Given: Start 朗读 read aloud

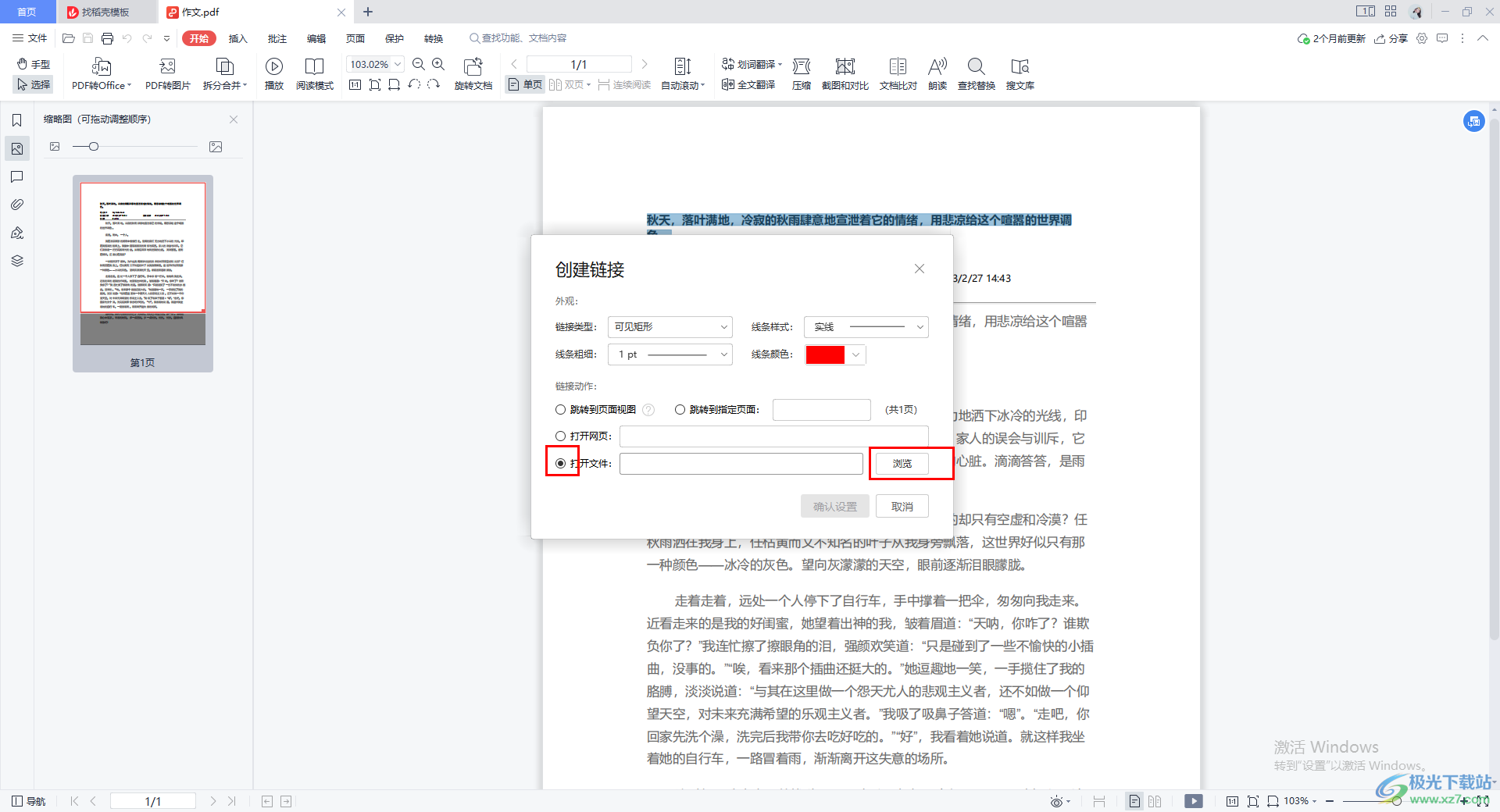Looking at the screenshot, I should 937,74.
